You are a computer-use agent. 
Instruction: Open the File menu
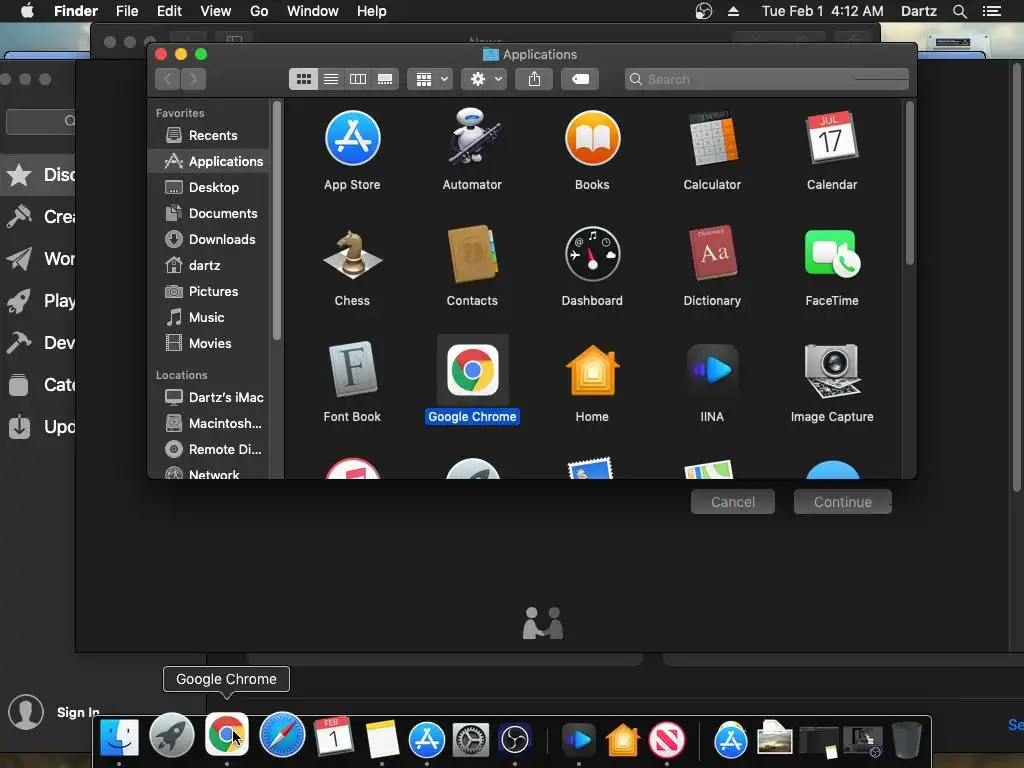pyautogui.click(x=127, y=11)
